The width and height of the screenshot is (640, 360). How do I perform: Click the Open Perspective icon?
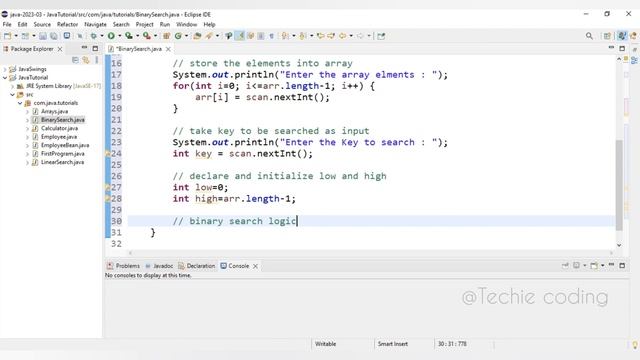pyautogui.click(x=607, y=36)
